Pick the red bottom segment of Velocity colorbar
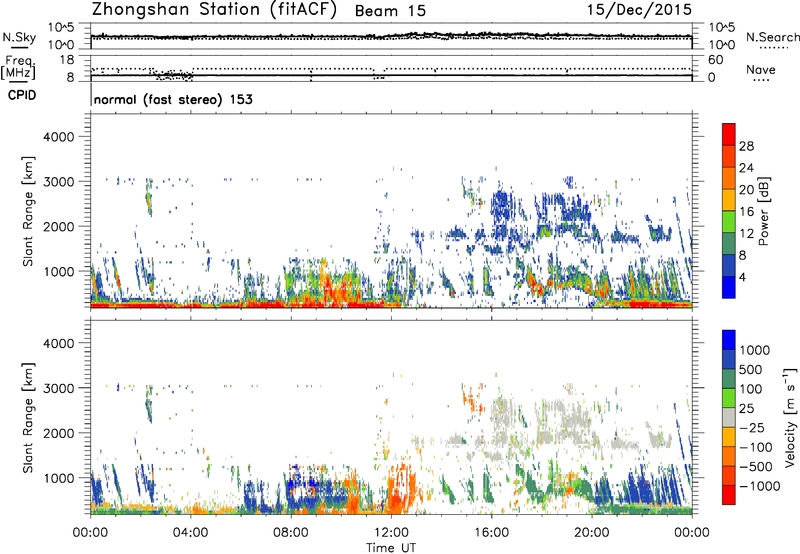This screenshot has width=800, height=554. (729, 495)
